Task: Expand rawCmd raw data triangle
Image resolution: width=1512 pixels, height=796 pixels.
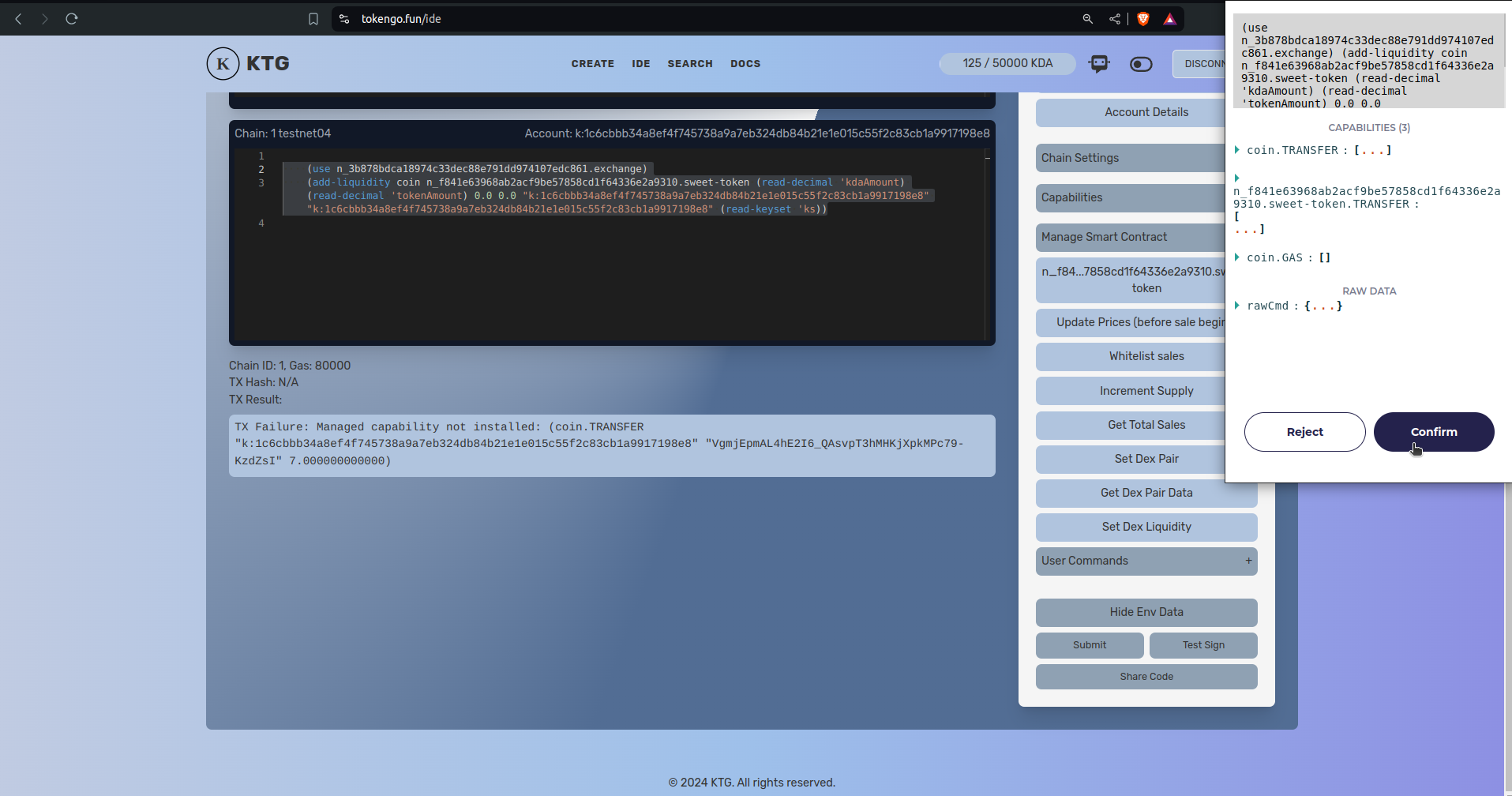Action: pos(1237,306)
